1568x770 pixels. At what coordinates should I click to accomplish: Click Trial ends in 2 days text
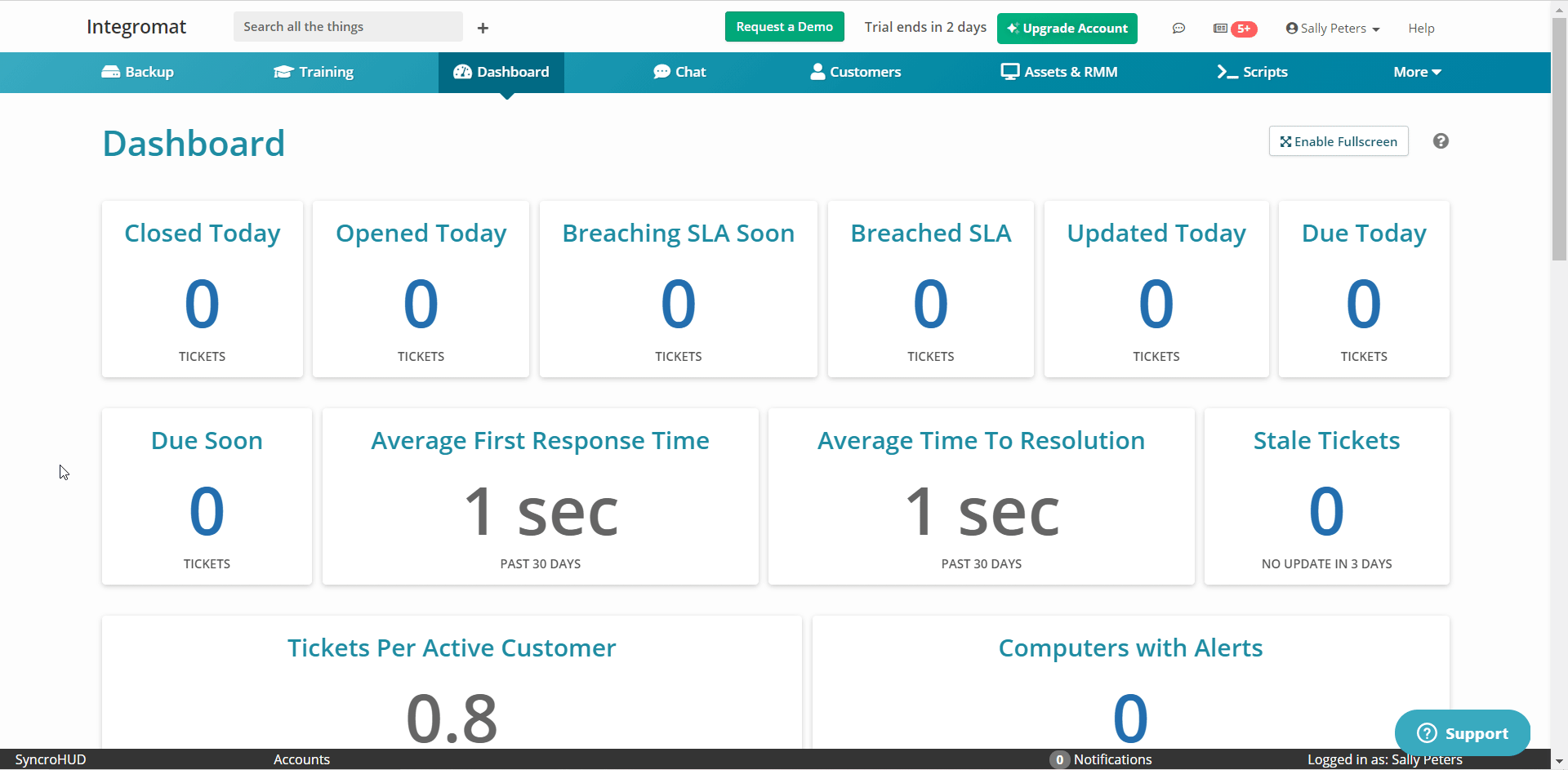coord(925,27)
